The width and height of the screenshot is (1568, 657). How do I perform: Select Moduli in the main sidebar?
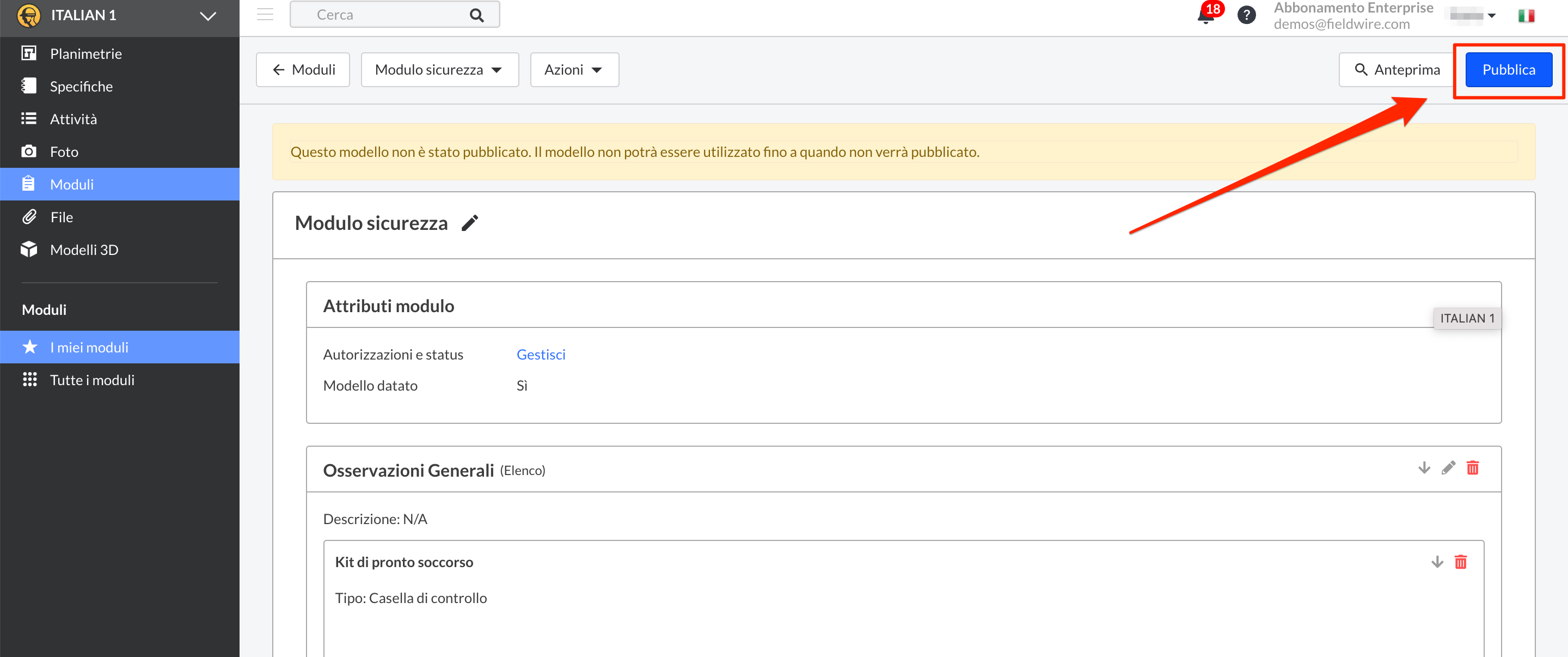coord(120,184)
